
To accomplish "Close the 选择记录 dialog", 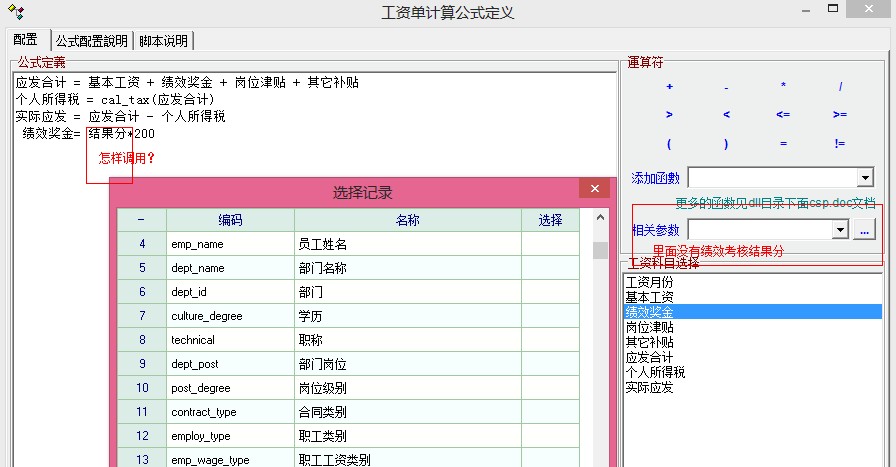I will (x=595, y=189).
